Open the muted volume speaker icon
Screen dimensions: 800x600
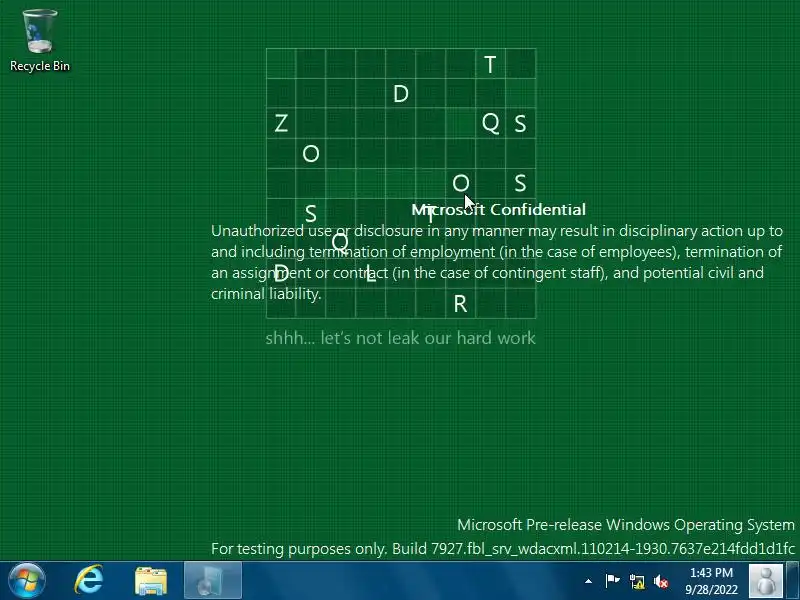[x=661, y=581]
